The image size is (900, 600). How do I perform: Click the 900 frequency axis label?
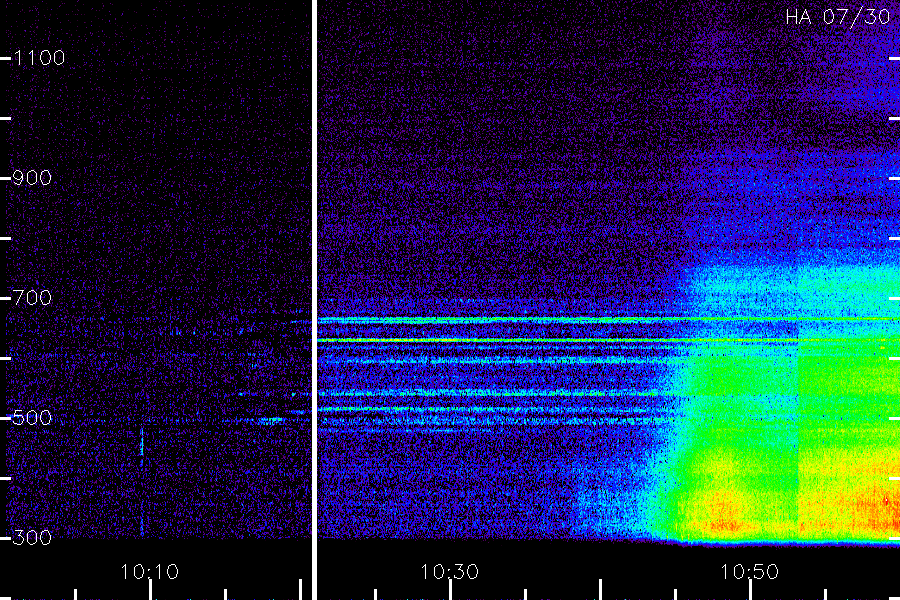tap(32, 178)
